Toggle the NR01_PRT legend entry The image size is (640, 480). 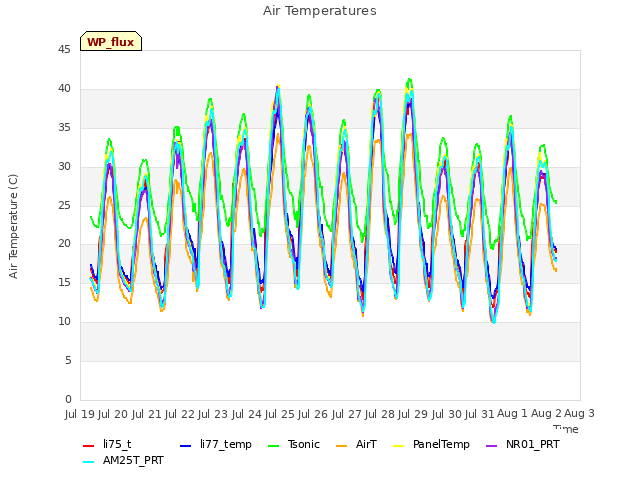pyautogui.click(x=523, y=444)
